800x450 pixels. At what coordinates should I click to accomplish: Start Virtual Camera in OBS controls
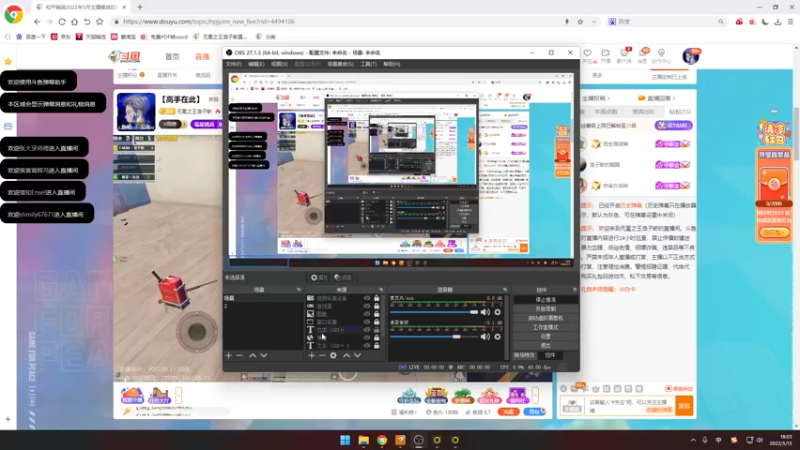click(x=545, y=318)
